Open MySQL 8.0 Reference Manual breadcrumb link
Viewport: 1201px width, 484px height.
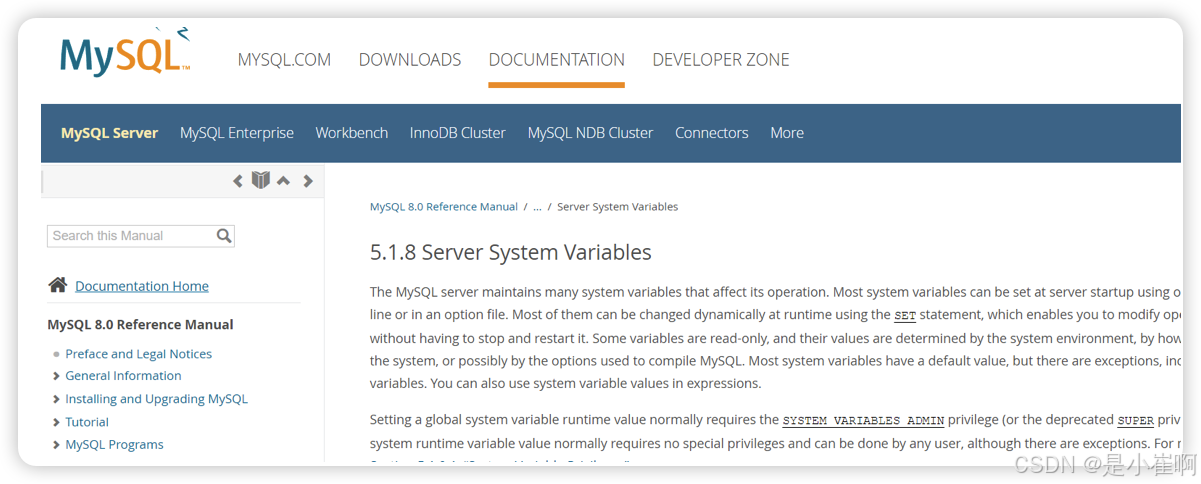(x=444, y=207)
